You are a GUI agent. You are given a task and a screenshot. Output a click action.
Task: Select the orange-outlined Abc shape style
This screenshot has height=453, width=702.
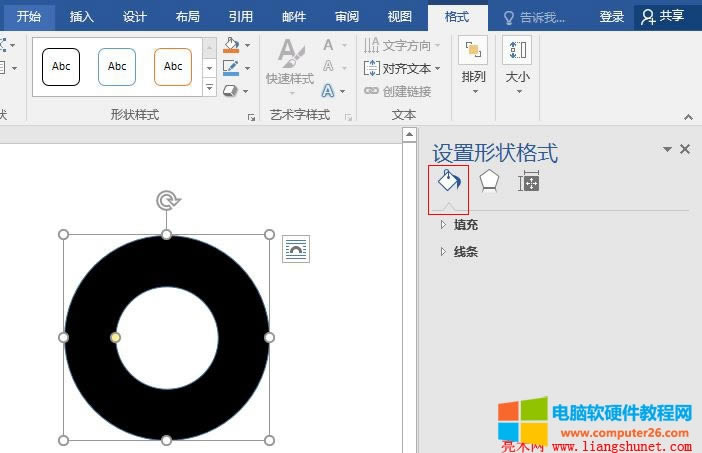[173, 67]
